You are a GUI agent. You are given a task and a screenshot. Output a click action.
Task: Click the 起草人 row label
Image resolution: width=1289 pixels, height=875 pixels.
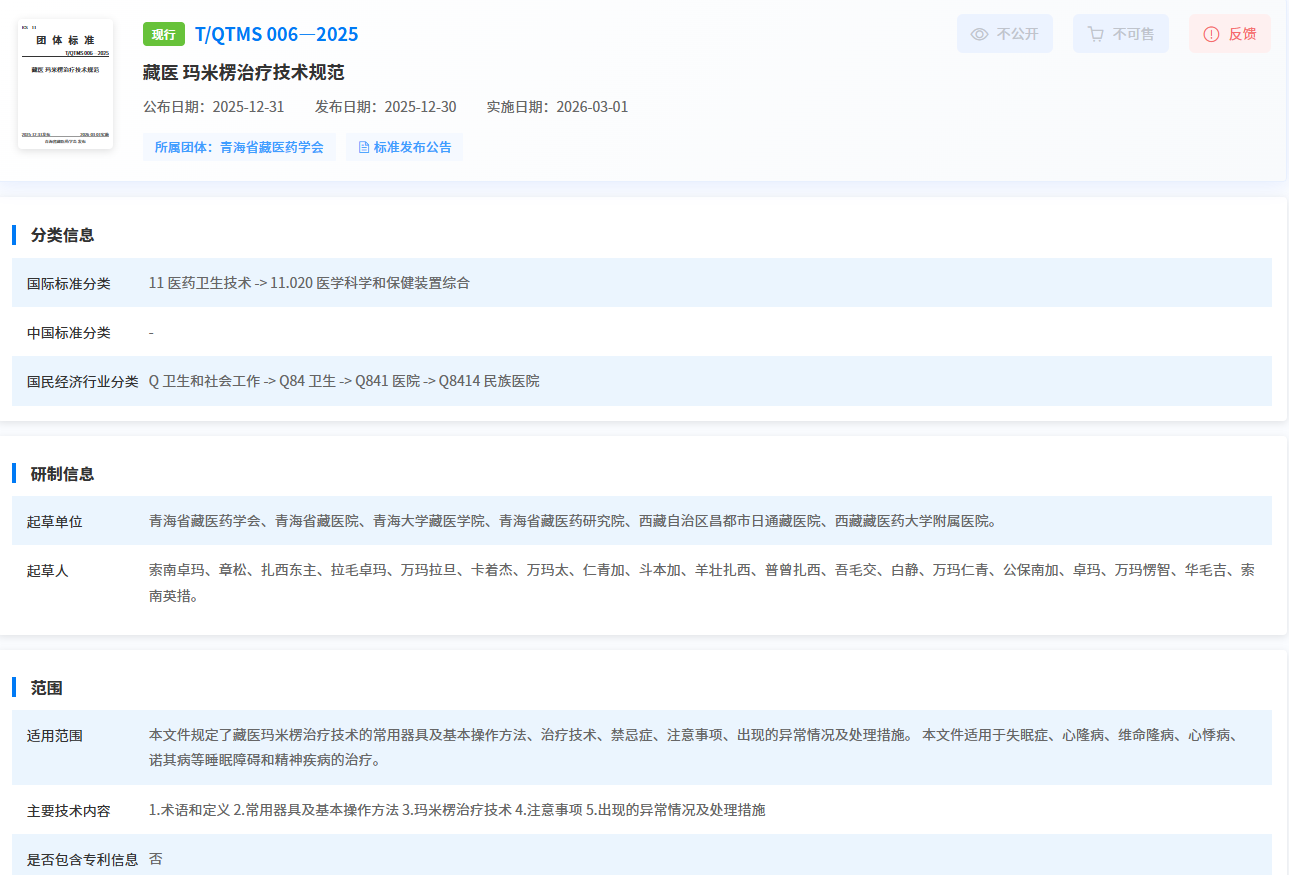click(x=48, y=570)
